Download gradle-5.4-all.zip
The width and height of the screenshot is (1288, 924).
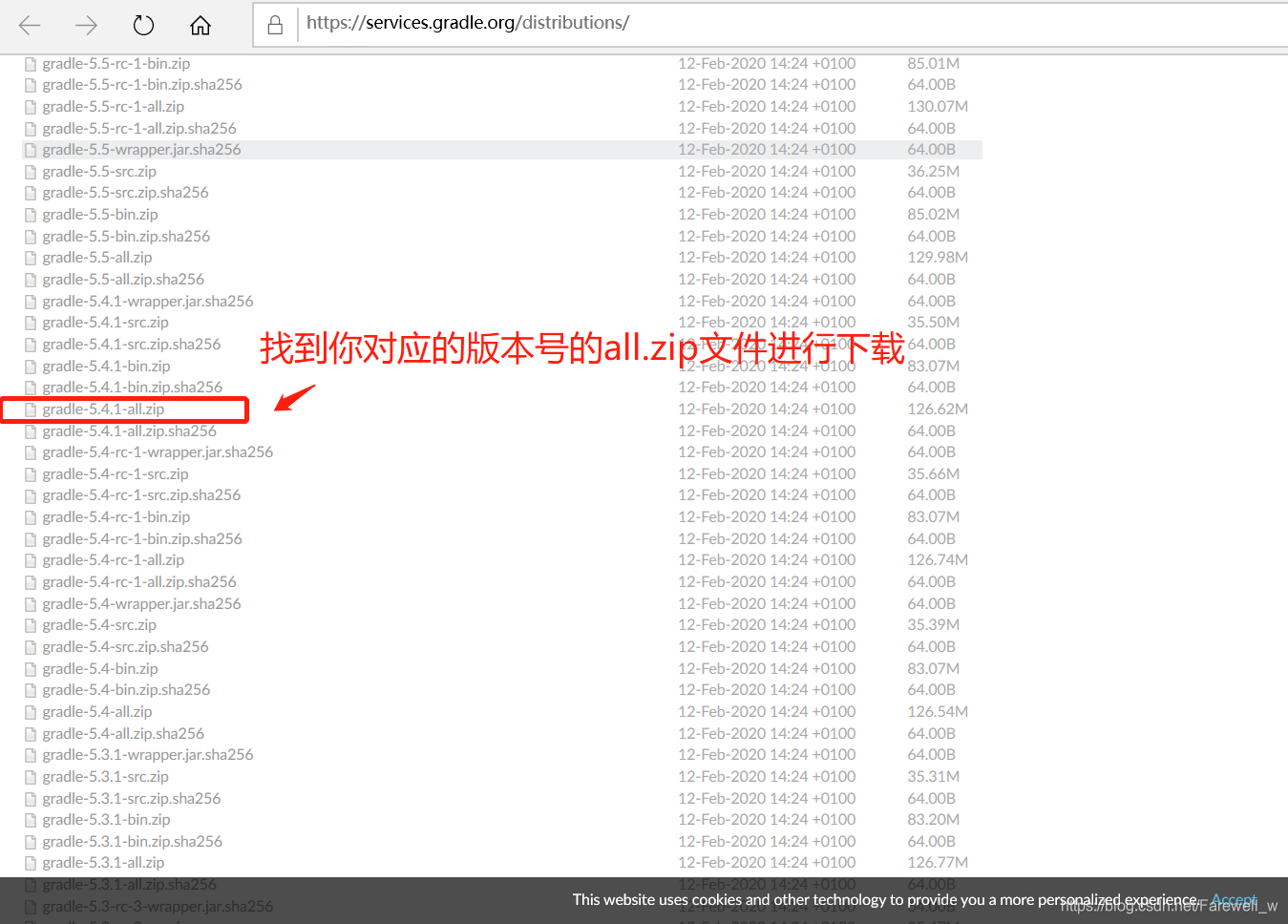pos(97,712)
